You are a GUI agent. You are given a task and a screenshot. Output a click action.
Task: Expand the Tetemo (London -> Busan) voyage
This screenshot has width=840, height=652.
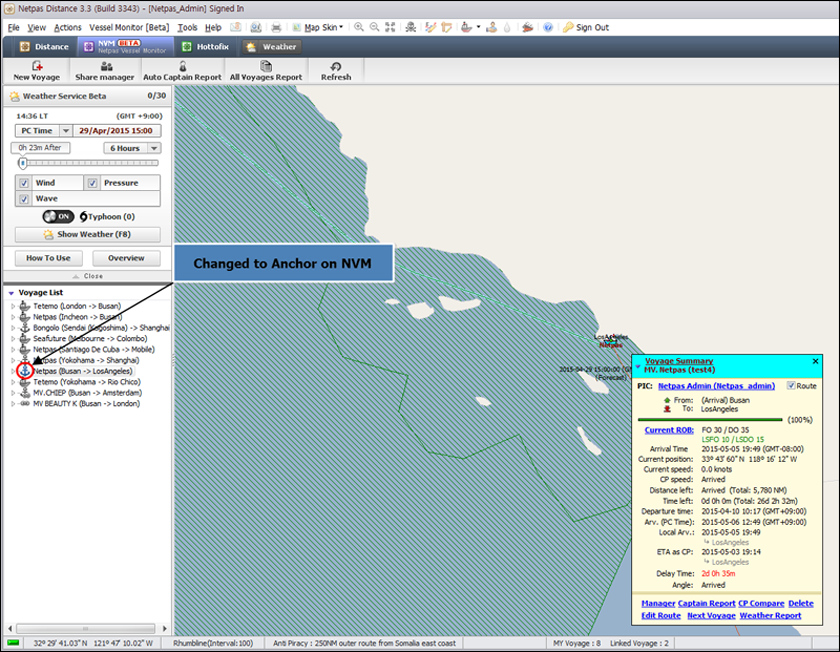point(13,306)
